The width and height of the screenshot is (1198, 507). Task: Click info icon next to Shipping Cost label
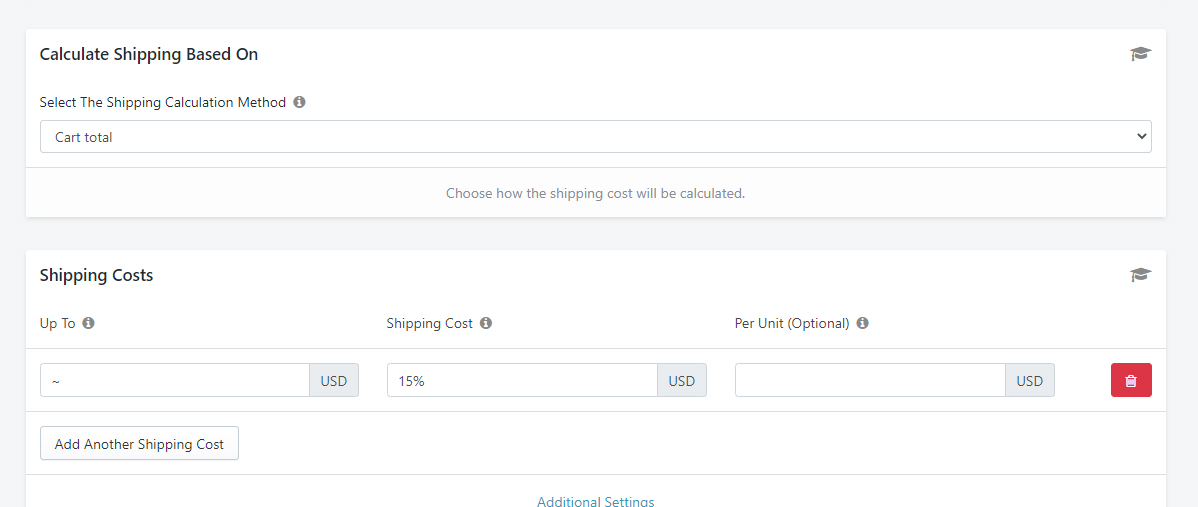486,323
